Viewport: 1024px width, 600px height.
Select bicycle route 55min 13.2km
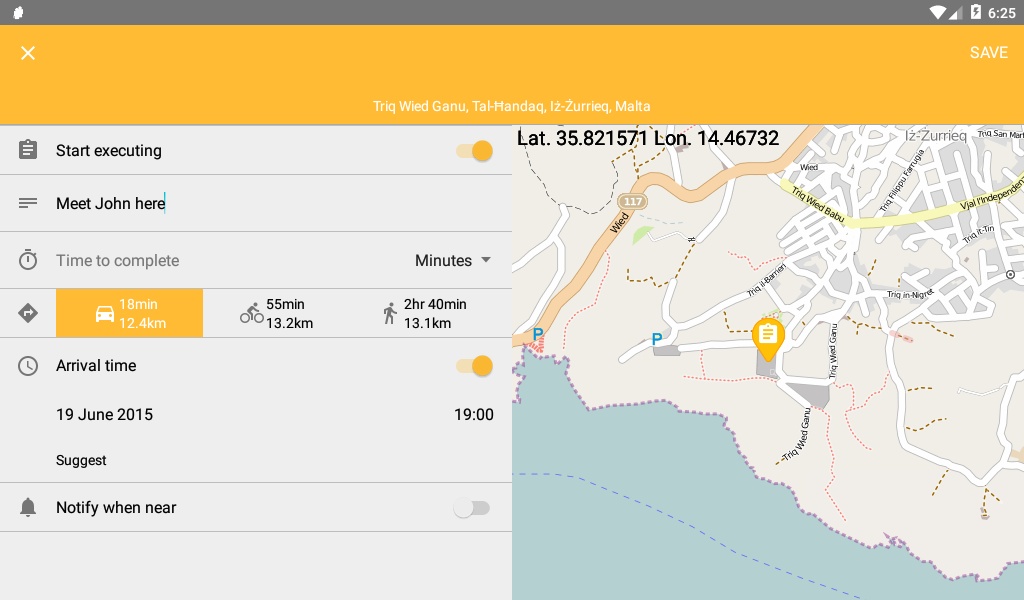tap(276, 313)
